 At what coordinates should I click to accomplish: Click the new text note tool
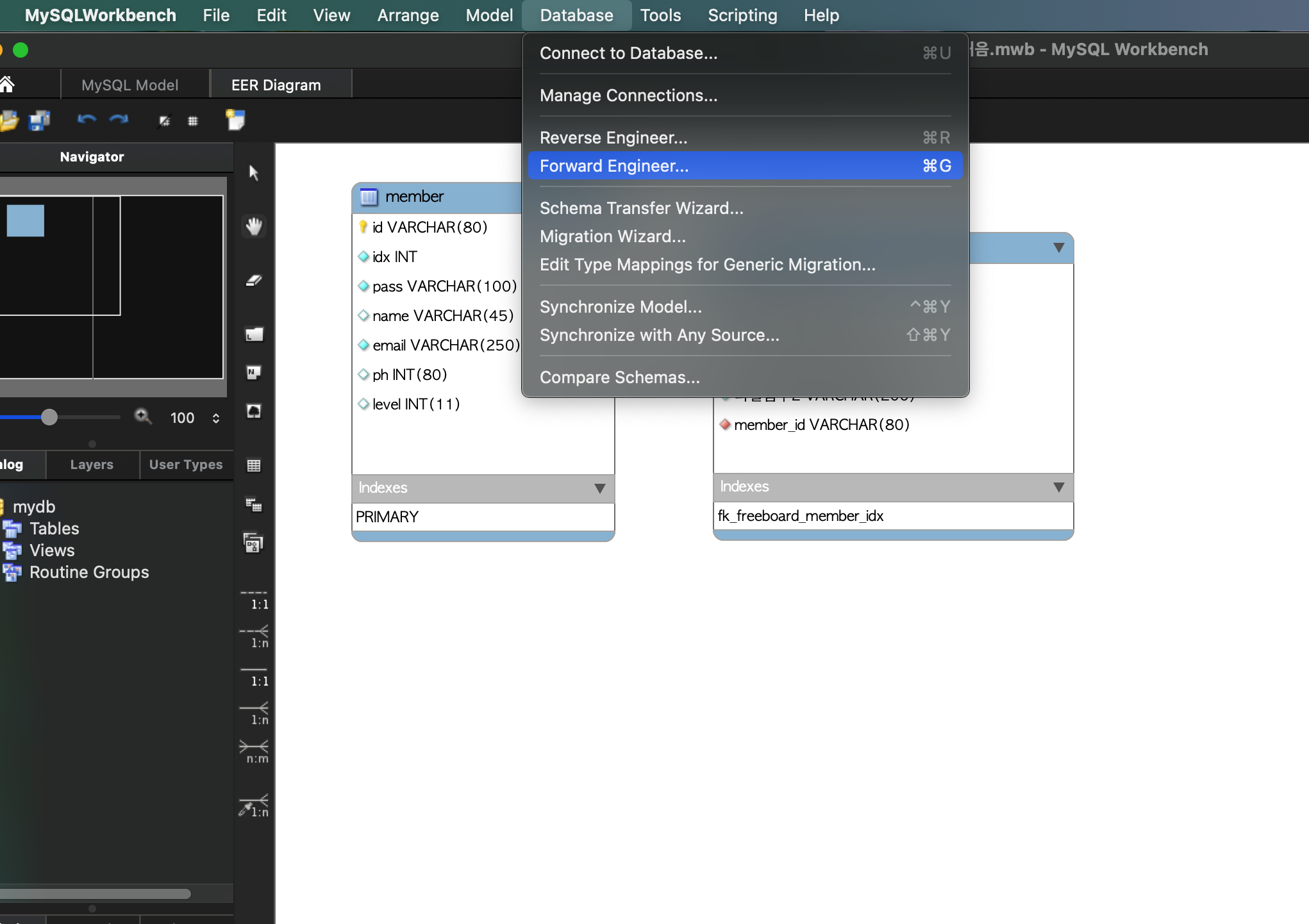254,373
